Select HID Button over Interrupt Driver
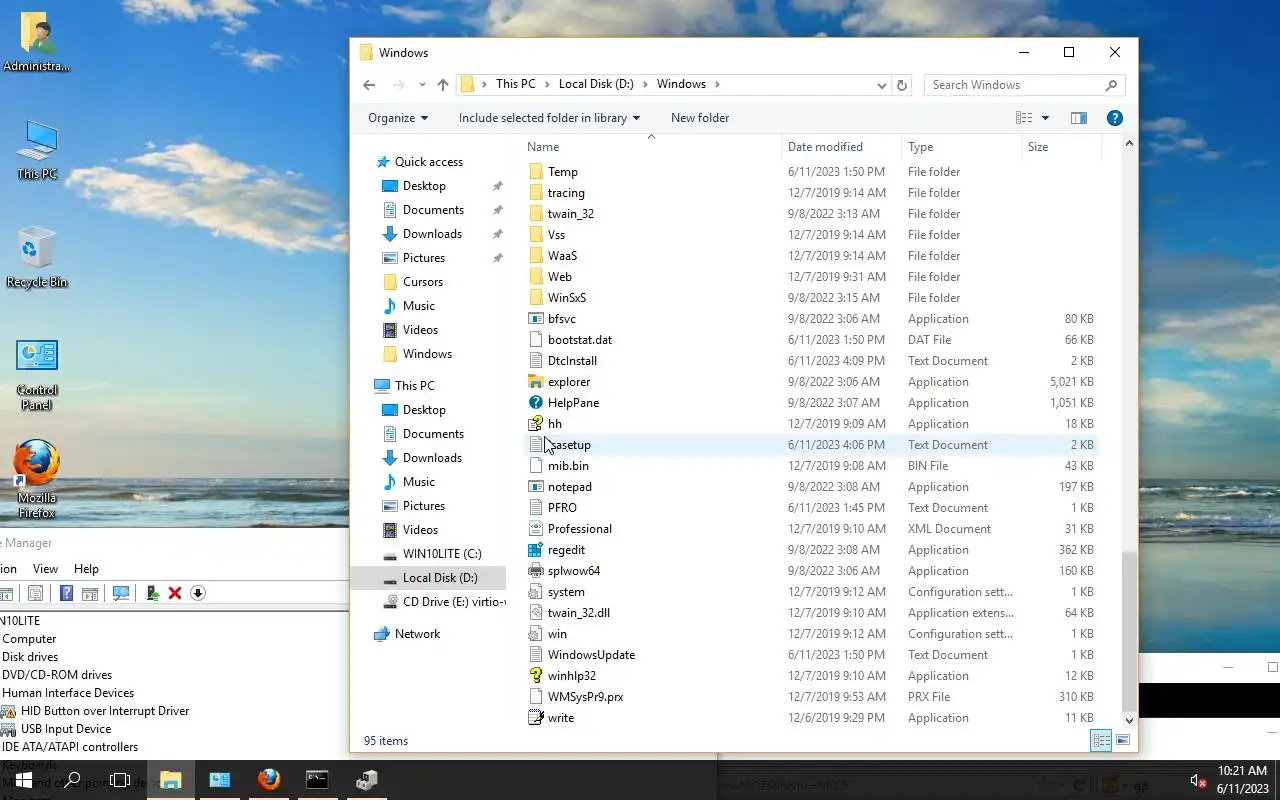Screen dimensions: 1280x800 [x=104, y=711]
